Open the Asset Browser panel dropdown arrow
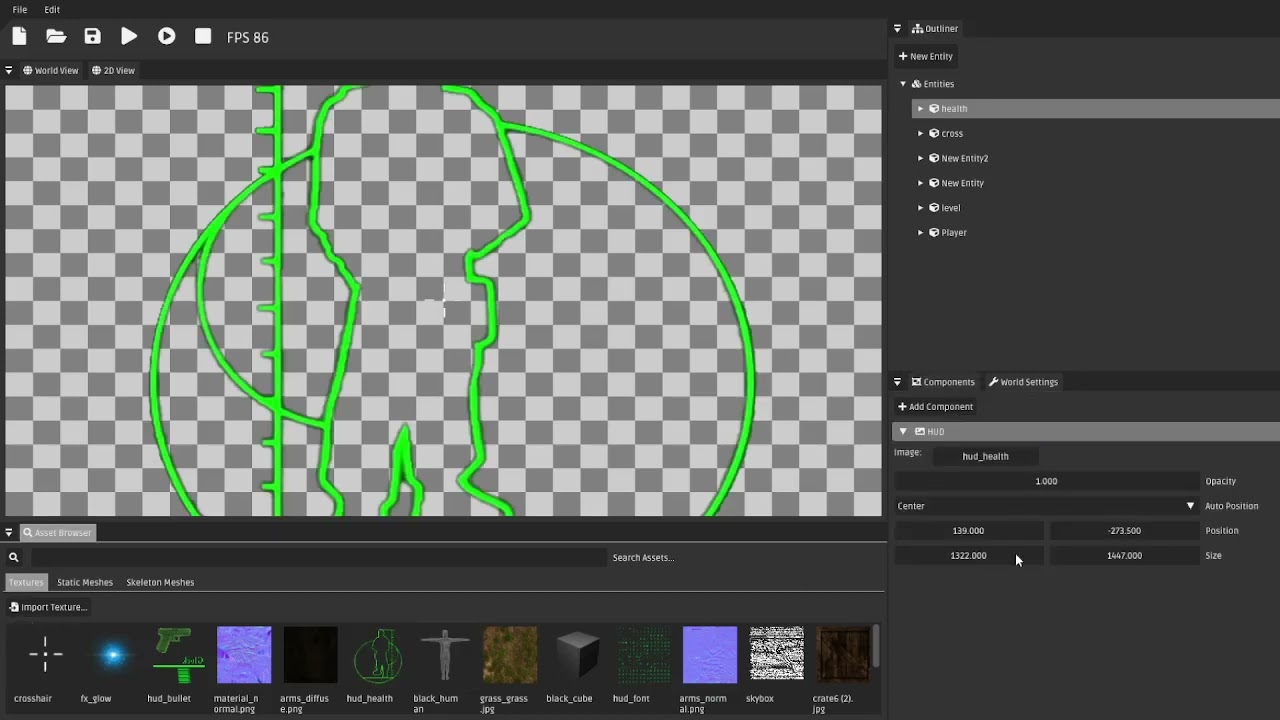Viewport: 1280px width, 720px height. pos(9,533)
